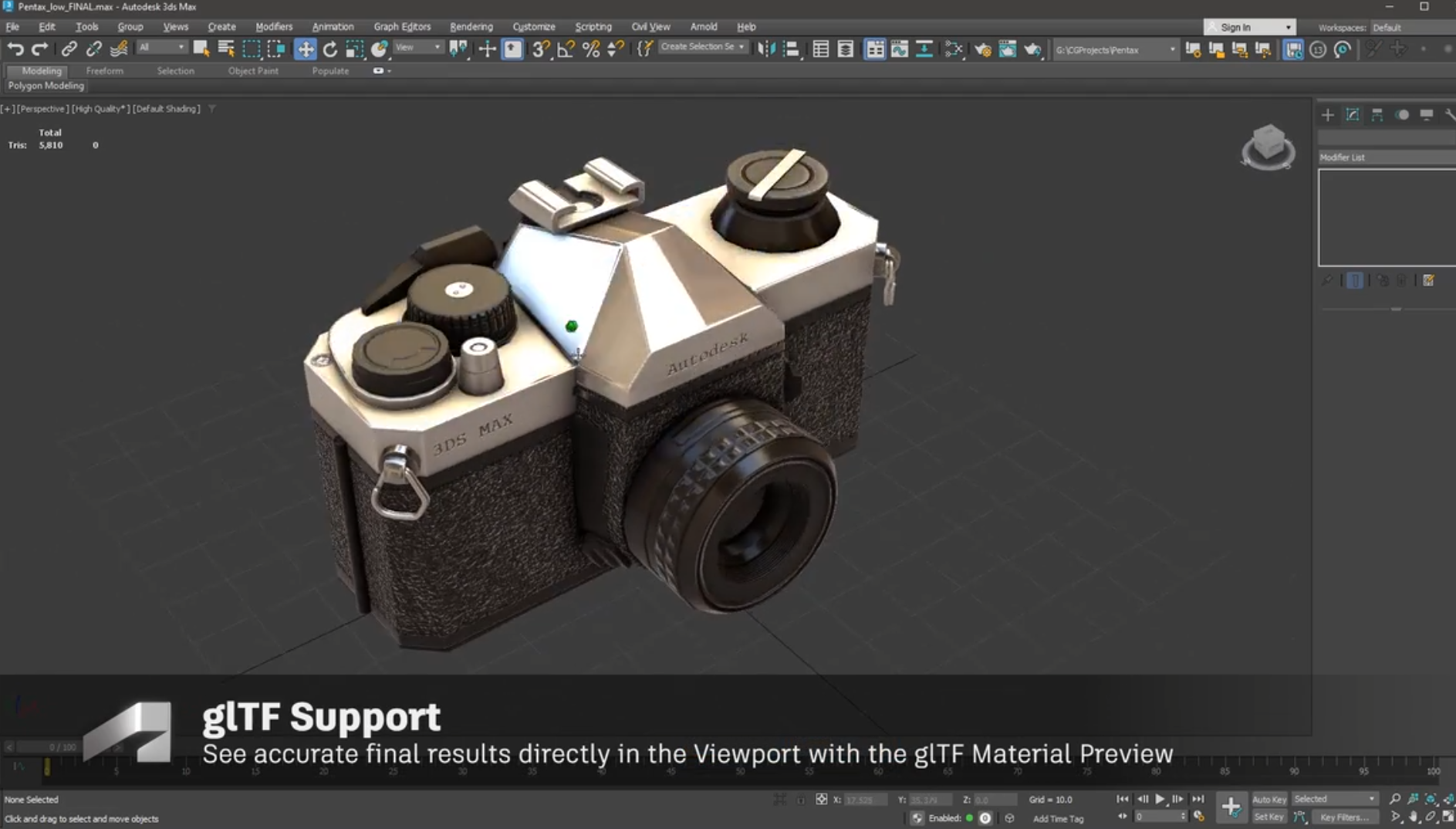
Task: Open project path G:\CGProjects\Pentax dropdown
Action: point(1115,49)
